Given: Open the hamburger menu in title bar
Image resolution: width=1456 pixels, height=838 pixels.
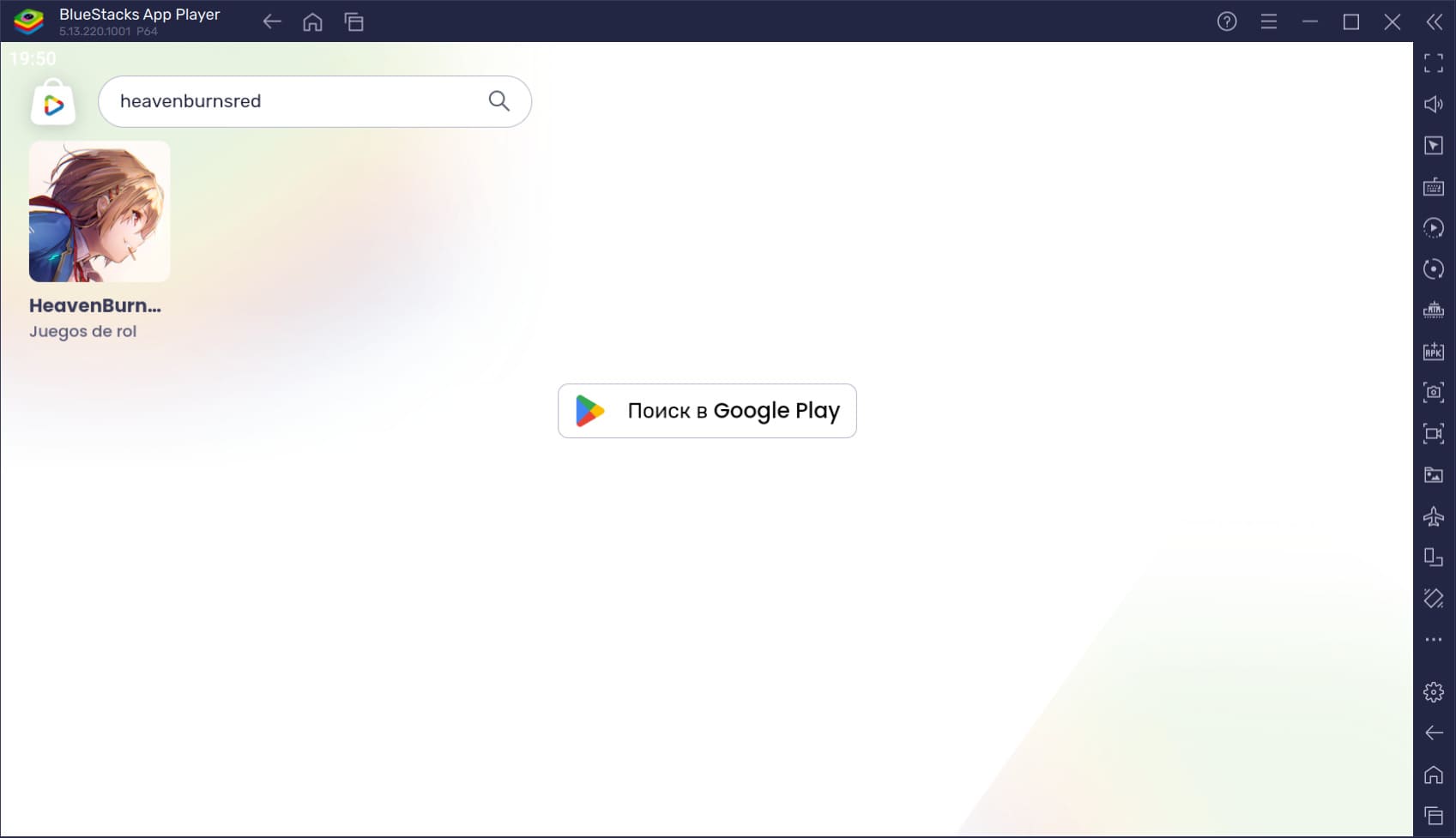Looking at the screenshot, I should click(1269, 22).
